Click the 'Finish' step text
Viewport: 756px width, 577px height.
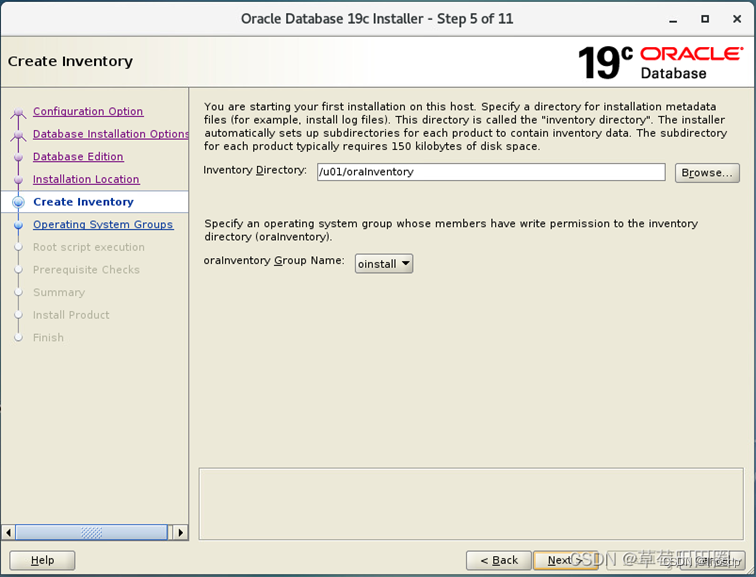48,338
